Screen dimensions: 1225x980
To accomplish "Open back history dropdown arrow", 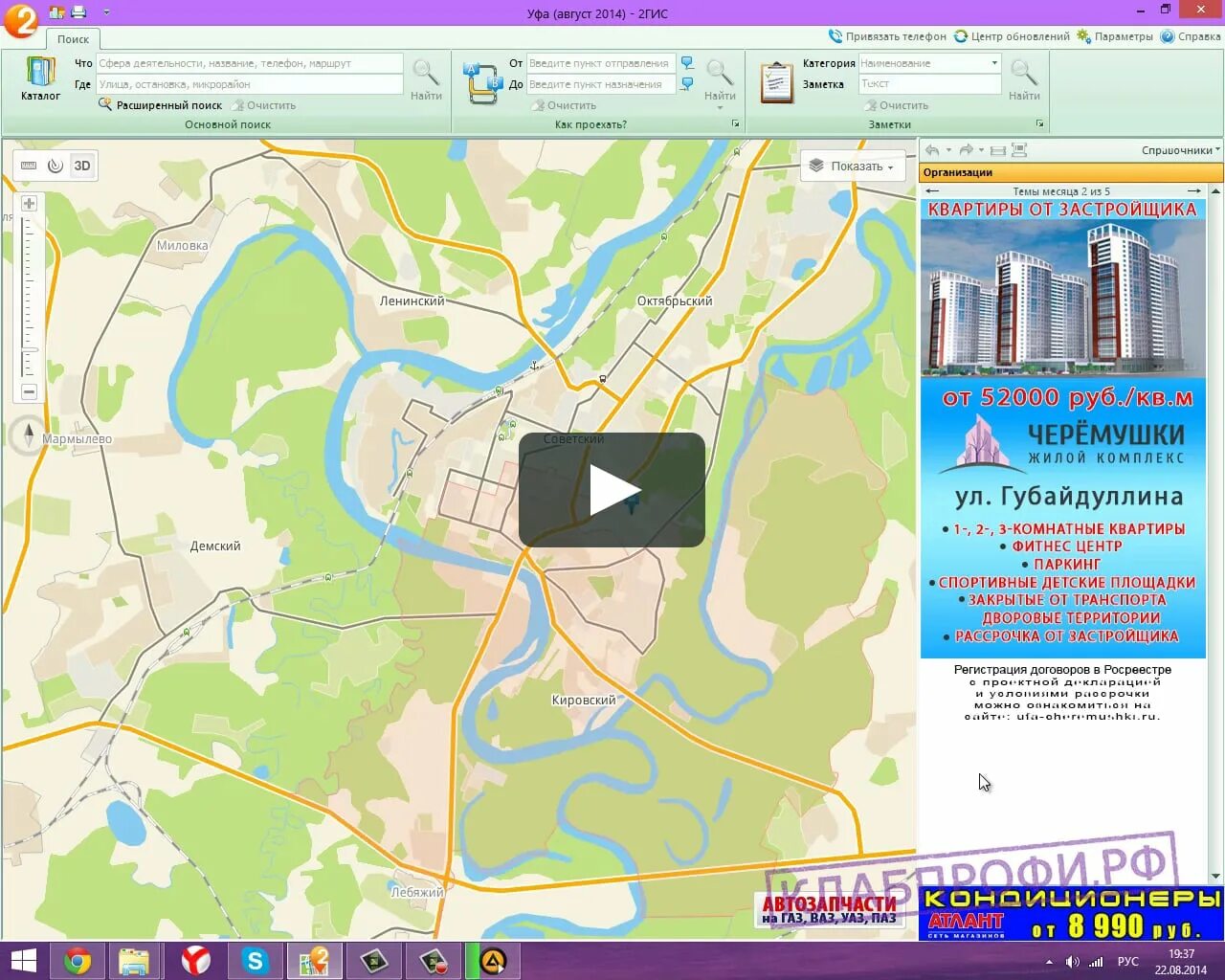I will pos(948,150).
